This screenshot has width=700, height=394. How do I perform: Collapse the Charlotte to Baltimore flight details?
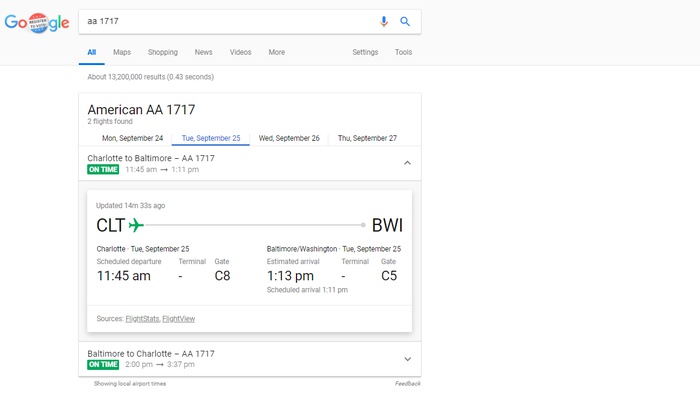pyautogui.click(x=407, y=163)
